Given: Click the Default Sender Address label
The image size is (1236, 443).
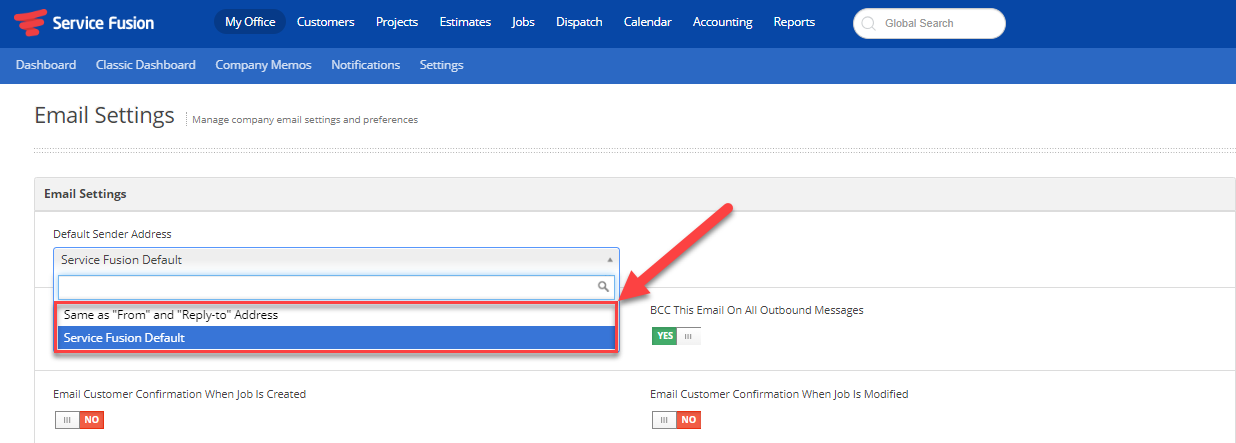Looking at the screenshot, I should tap(112, 234).
